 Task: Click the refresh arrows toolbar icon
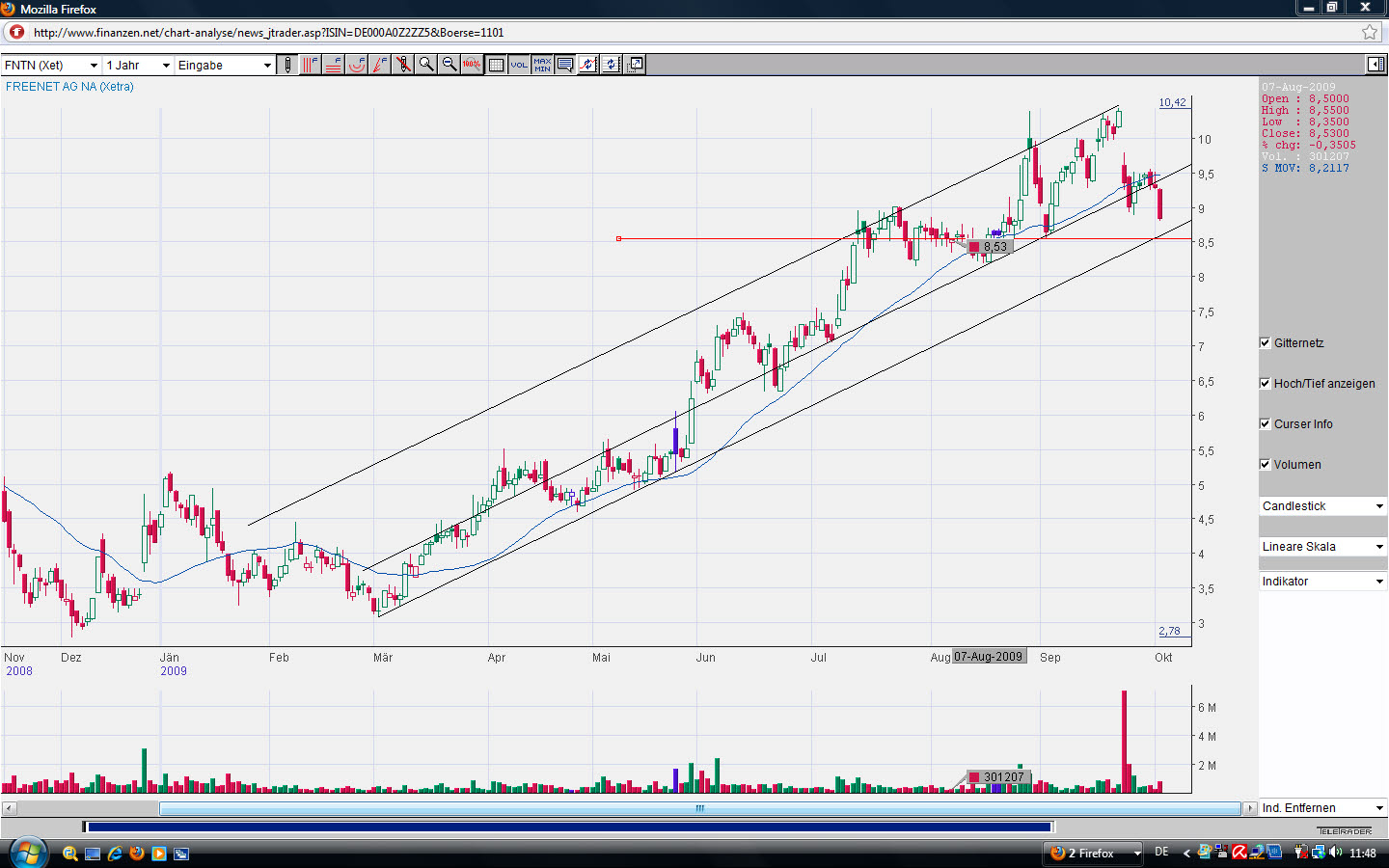tap(612, 65)
